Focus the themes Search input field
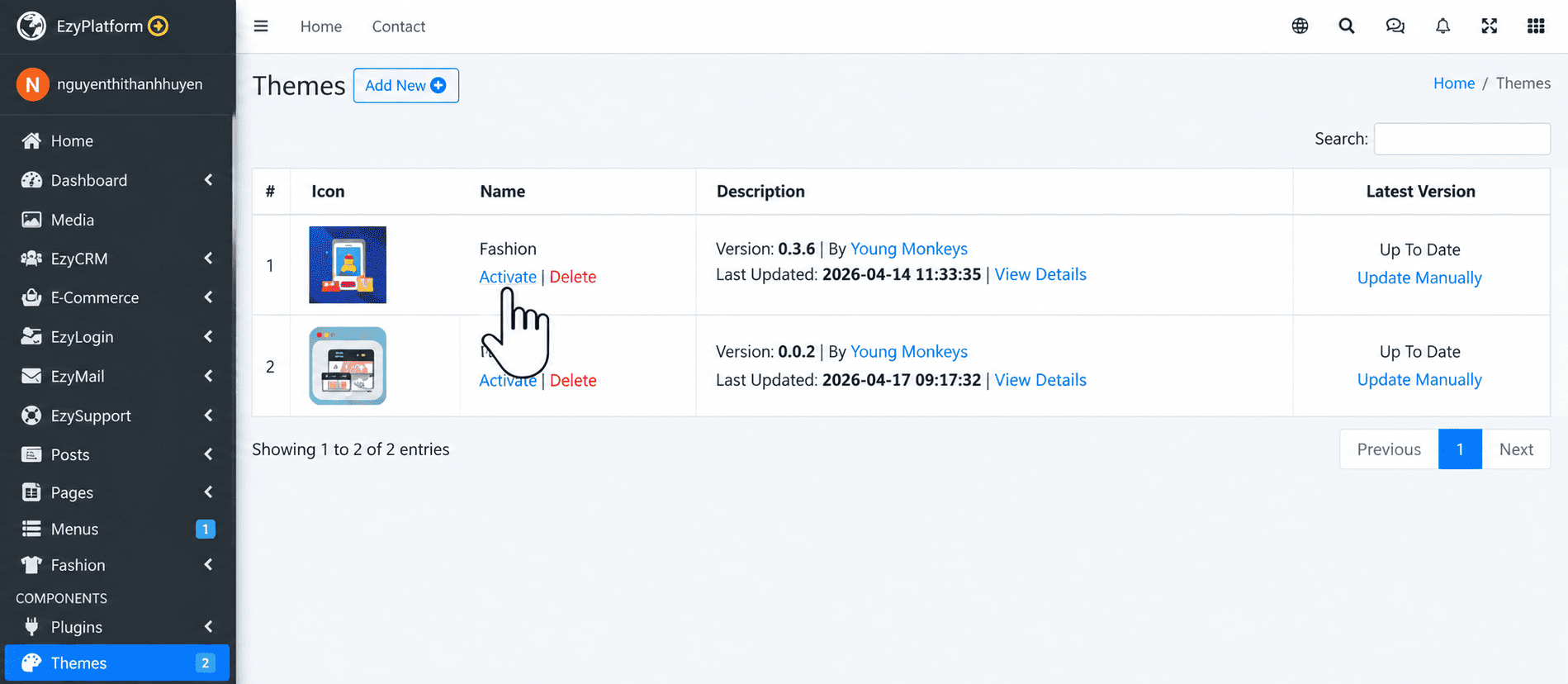 coord(1462,139)
